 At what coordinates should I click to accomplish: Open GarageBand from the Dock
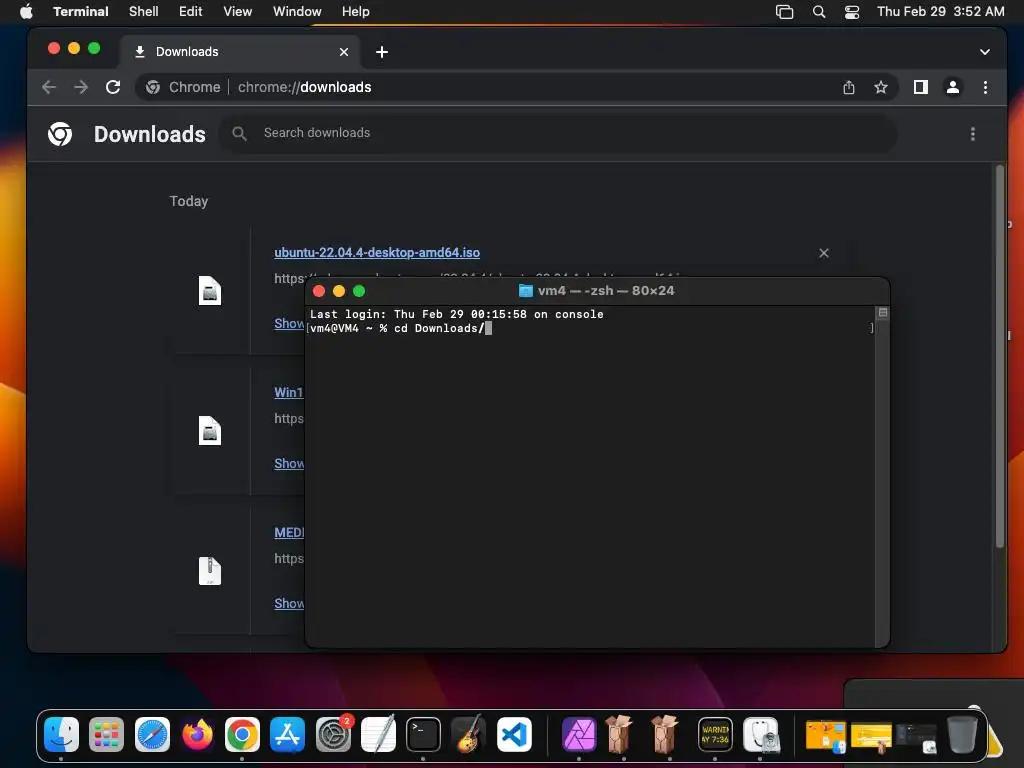click(468, 735)
